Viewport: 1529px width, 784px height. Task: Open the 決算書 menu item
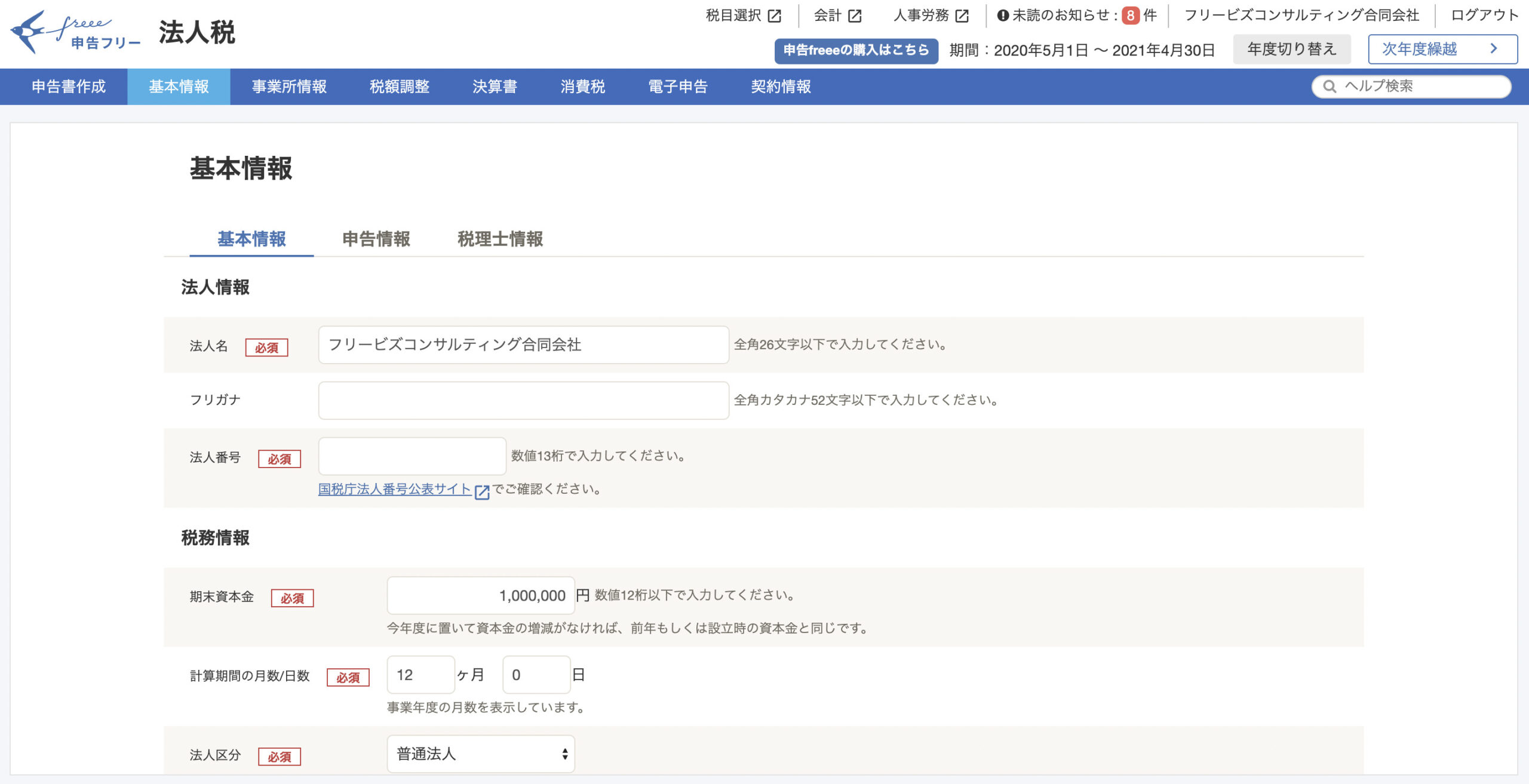(495, 87)
